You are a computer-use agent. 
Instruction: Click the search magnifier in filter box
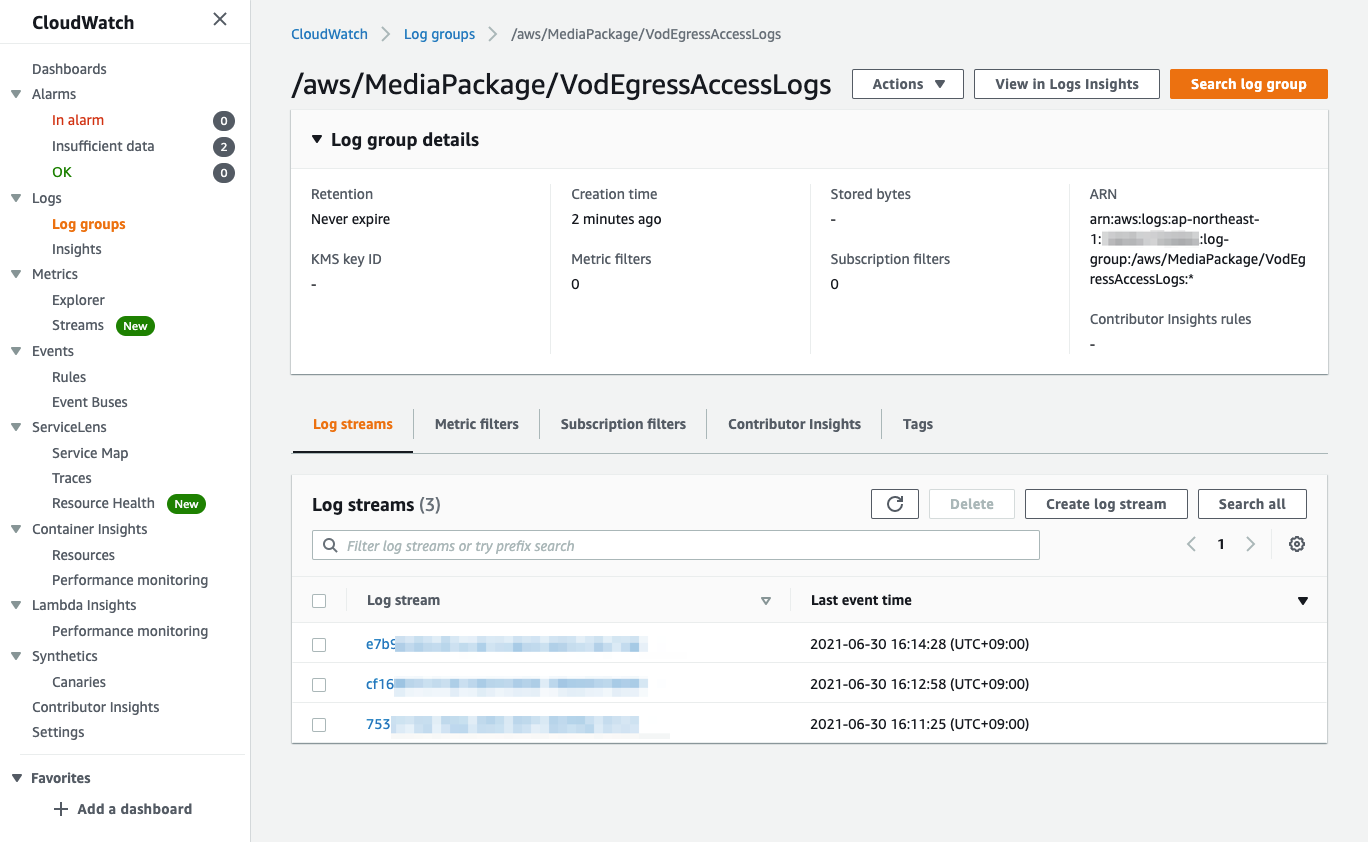[330, 546]
